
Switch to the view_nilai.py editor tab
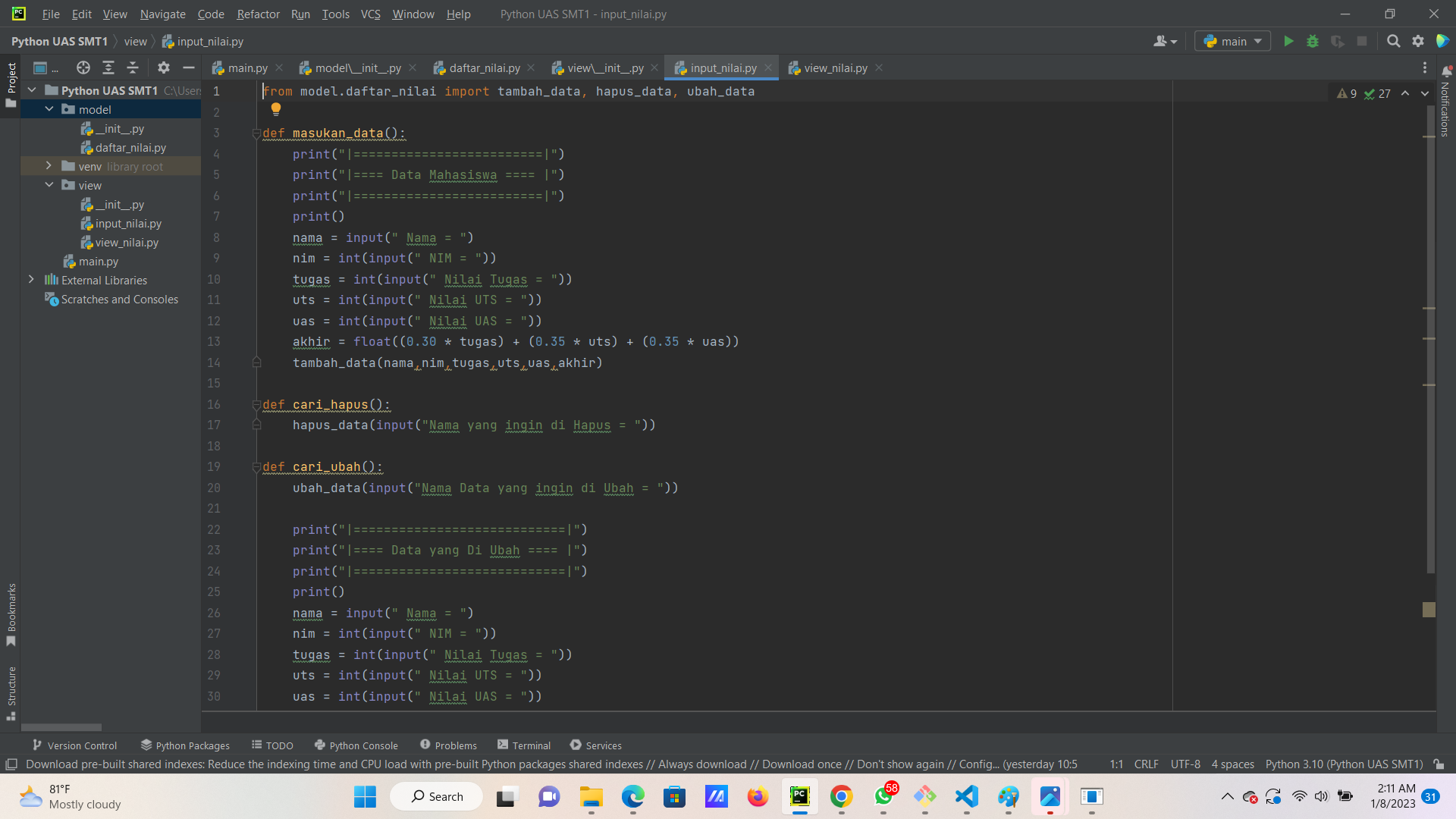coord(835,67)
